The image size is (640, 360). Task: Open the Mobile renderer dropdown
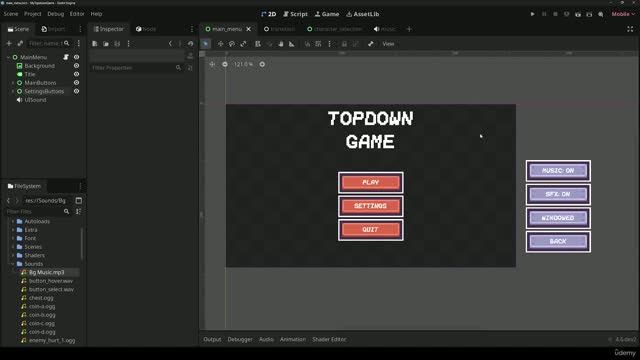(x=623, y=14)
